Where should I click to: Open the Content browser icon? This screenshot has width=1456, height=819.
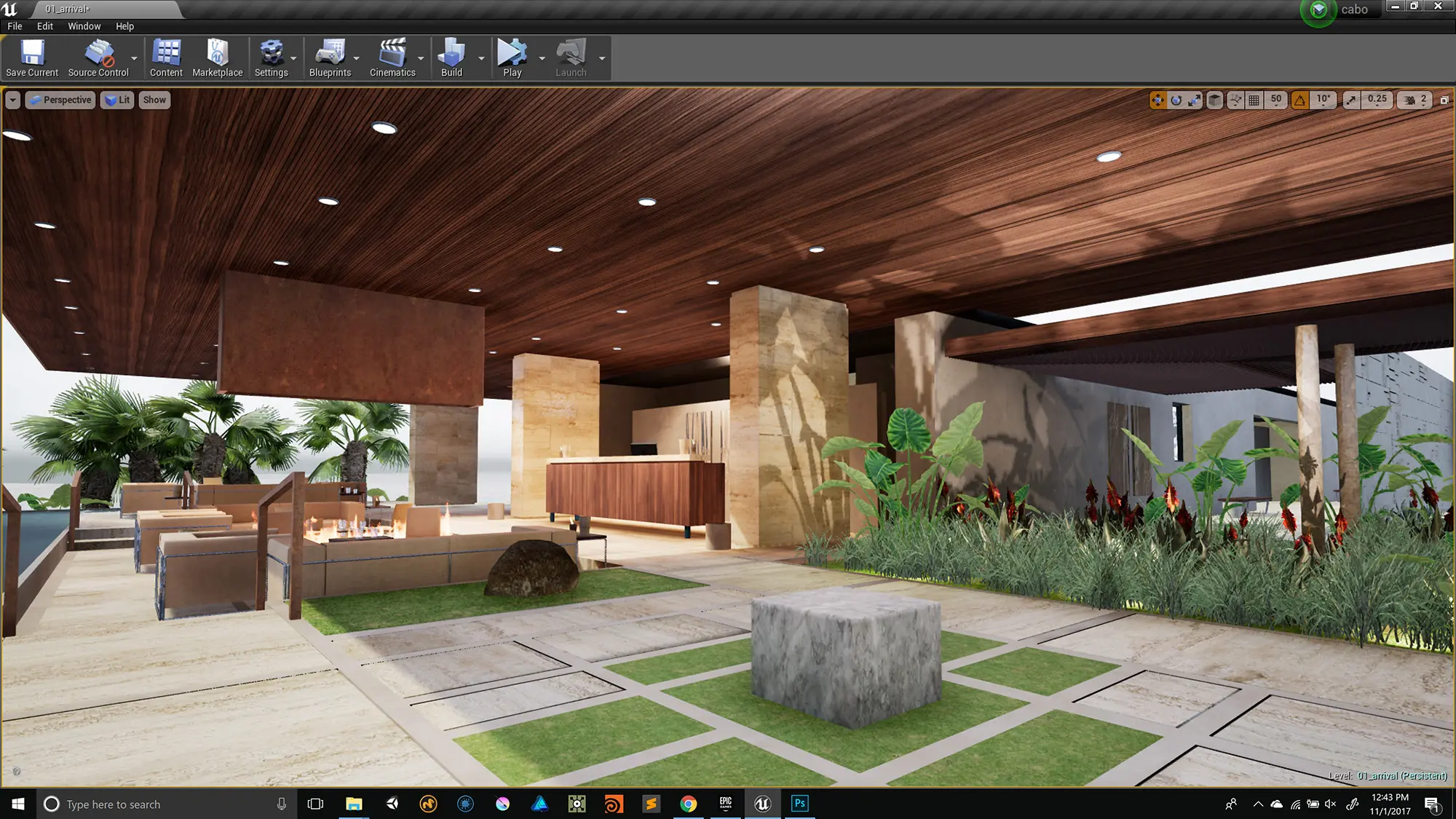tap(166, 58)
